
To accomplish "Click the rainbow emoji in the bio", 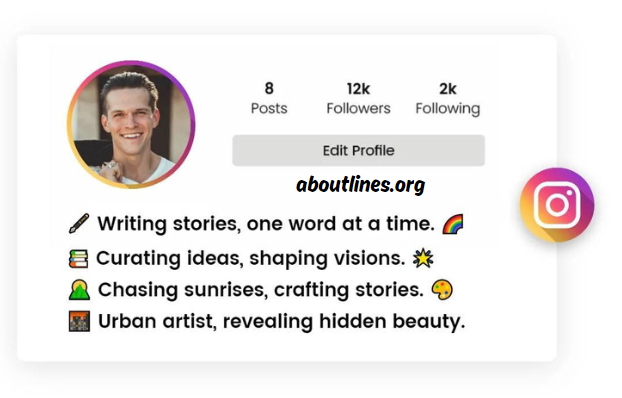I will tap(453, 224).
